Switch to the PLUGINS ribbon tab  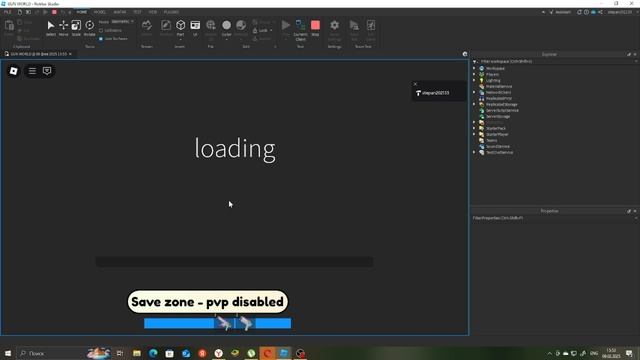171,12
